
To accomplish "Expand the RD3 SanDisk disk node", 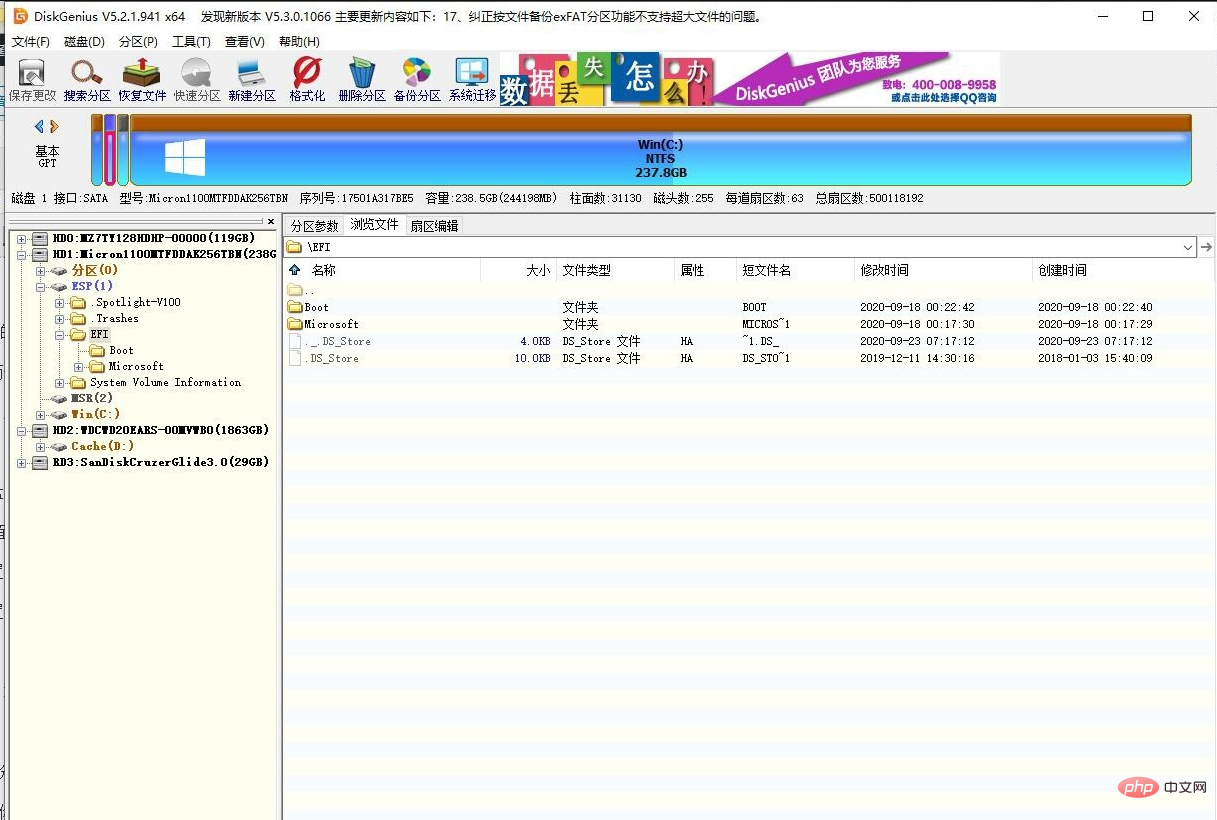I will tap(22, 462).
